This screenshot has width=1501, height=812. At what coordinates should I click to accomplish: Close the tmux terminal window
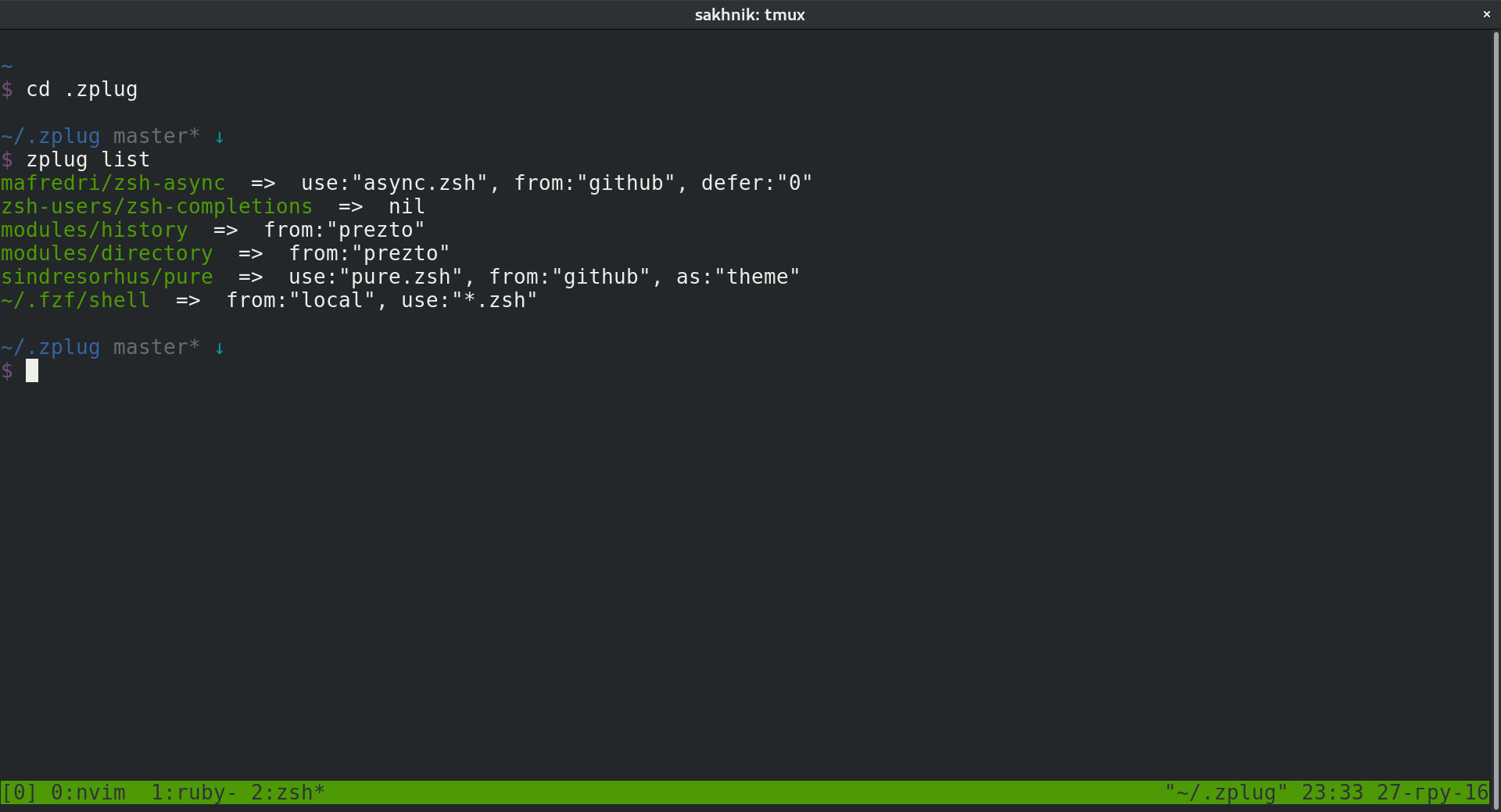[1486, 14]
